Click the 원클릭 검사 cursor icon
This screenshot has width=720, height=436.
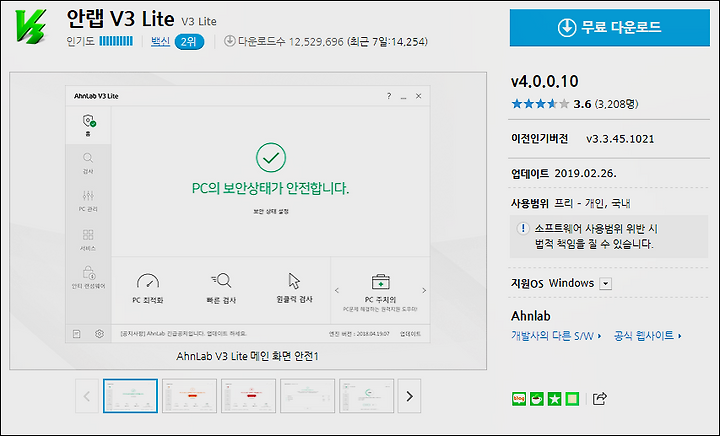(x=294, y=280)
